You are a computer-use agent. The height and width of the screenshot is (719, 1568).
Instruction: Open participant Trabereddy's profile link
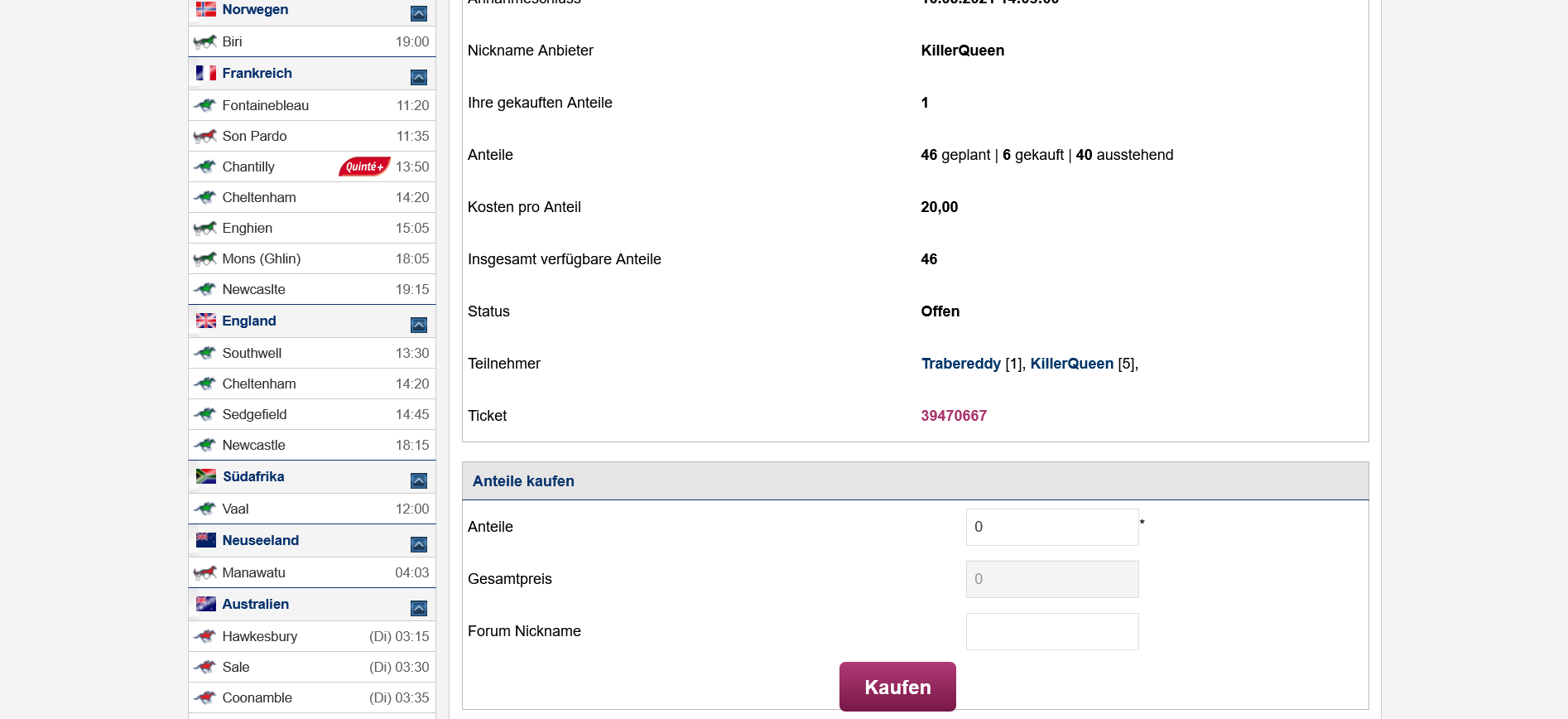(960, 364)
